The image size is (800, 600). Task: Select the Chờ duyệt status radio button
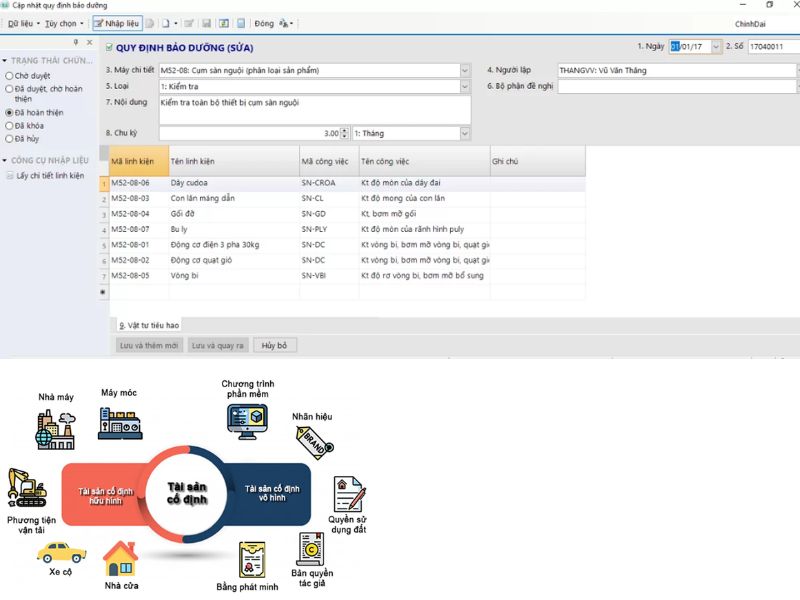10,75
